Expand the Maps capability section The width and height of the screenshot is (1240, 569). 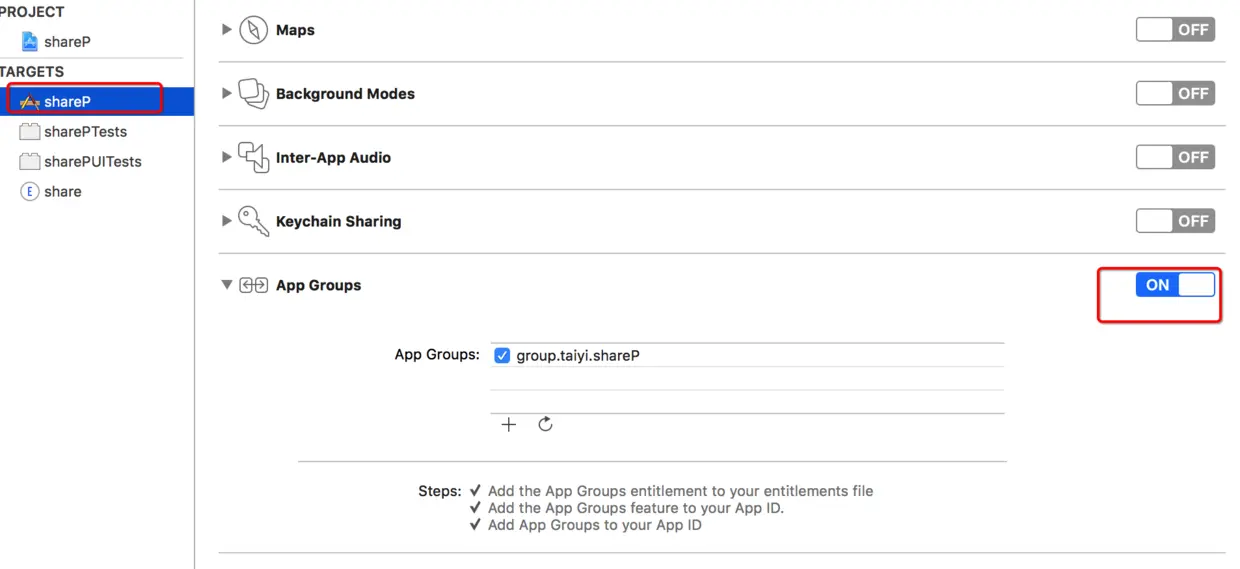click(x=226, y=29)
